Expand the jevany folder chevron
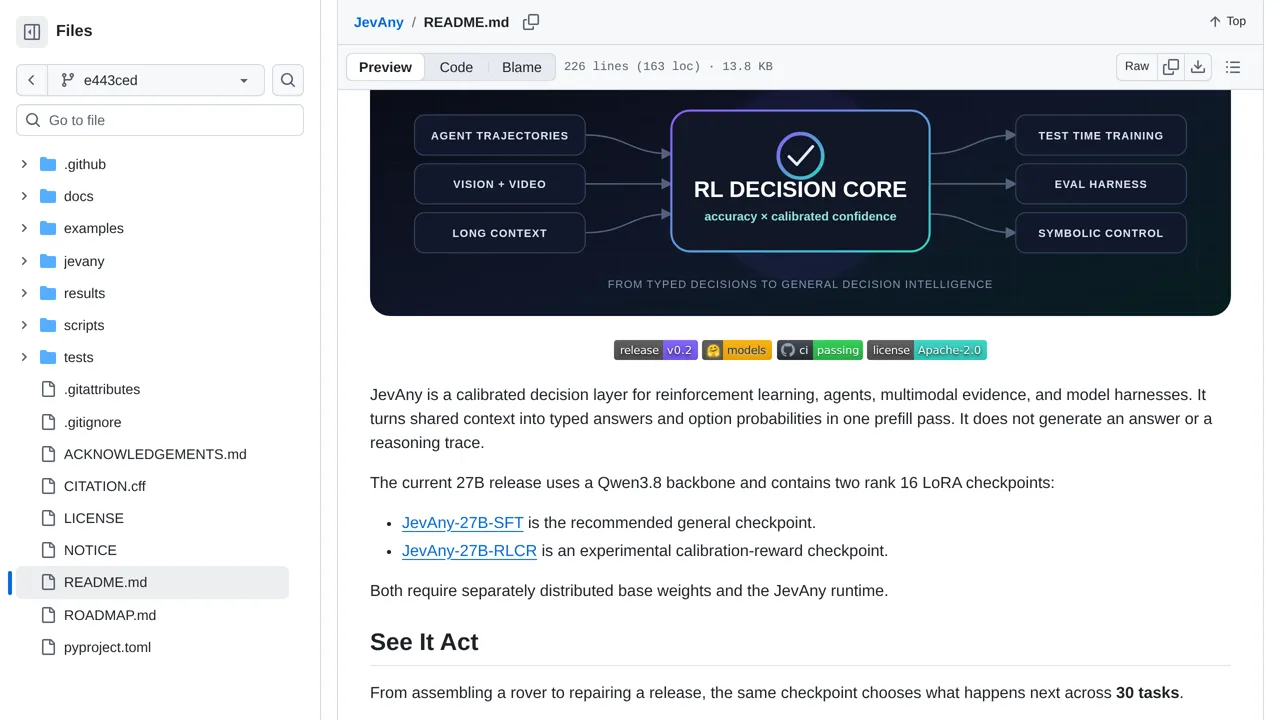The width and height of the screenshot is (1280, 720). (24, 261)
